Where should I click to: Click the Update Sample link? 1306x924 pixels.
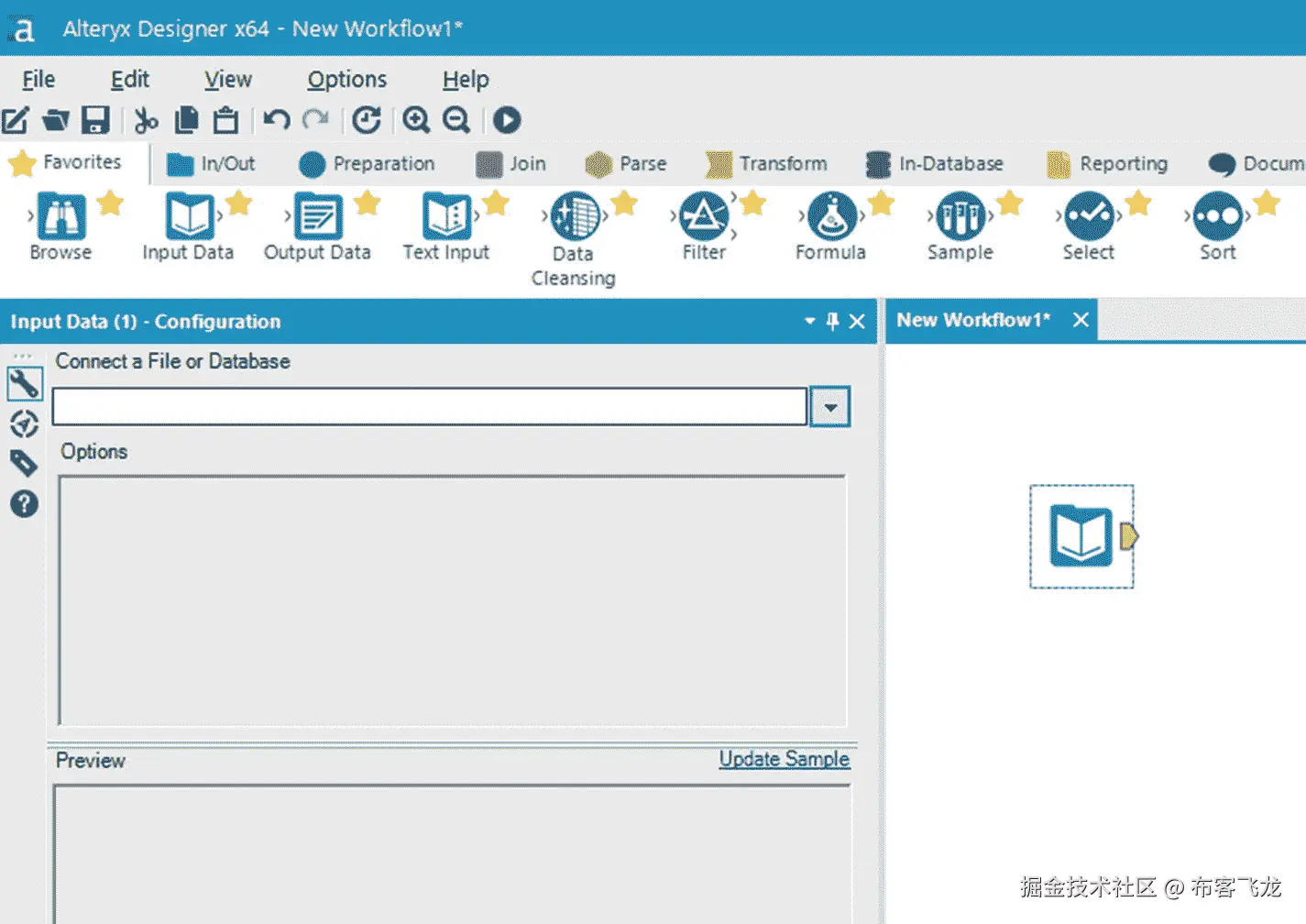point(784,759)
